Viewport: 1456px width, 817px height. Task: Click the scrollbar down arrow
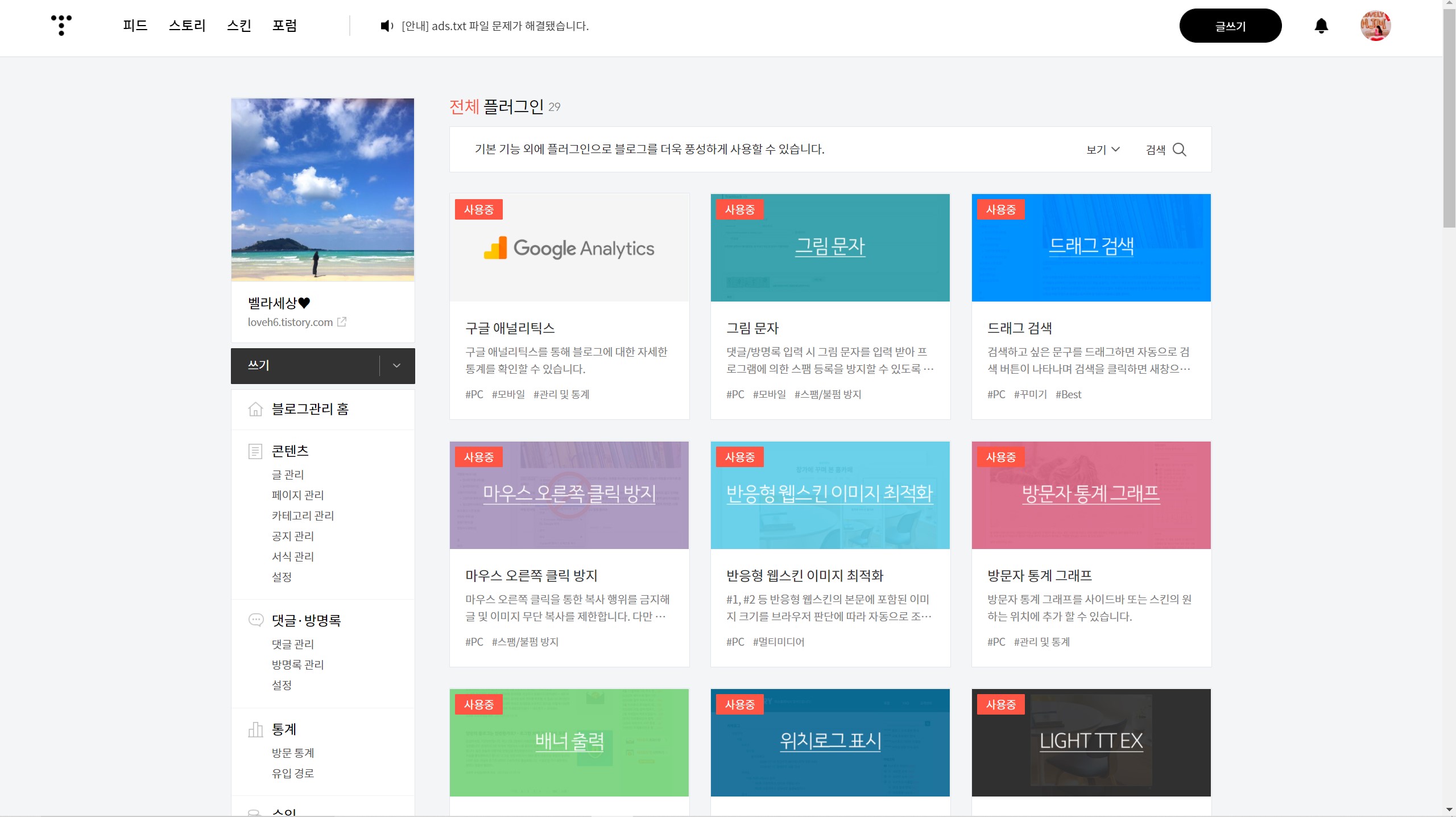pyautogui.click(x=1449, y=810)
